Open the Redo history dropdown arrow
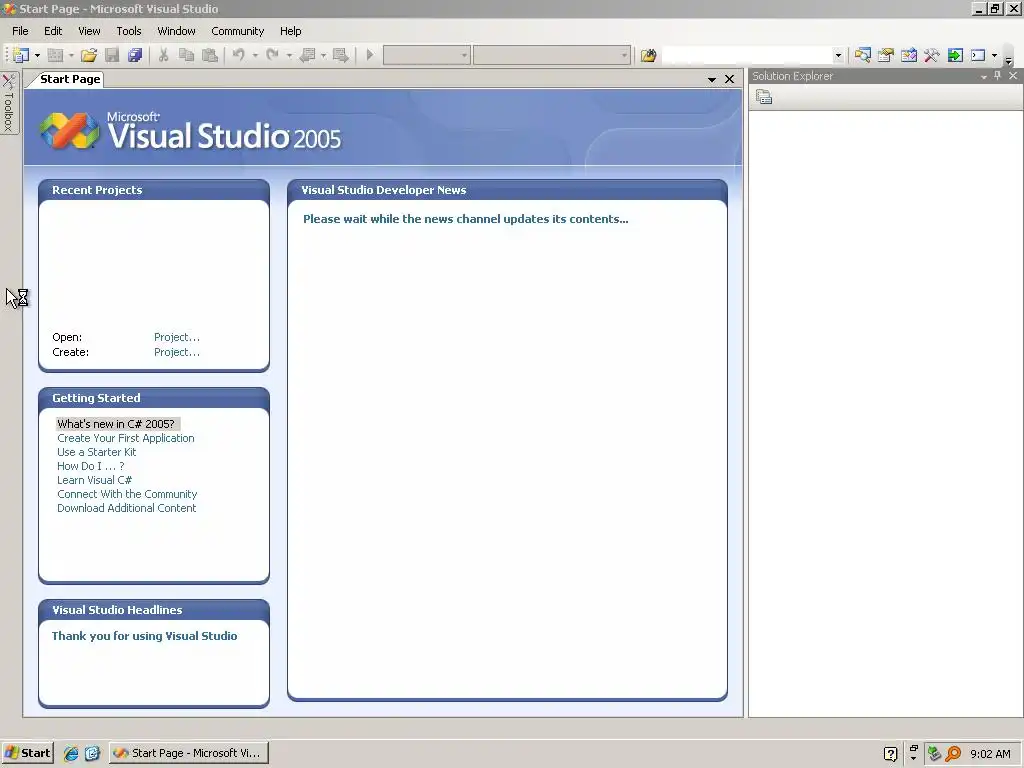 coord(289,56)
